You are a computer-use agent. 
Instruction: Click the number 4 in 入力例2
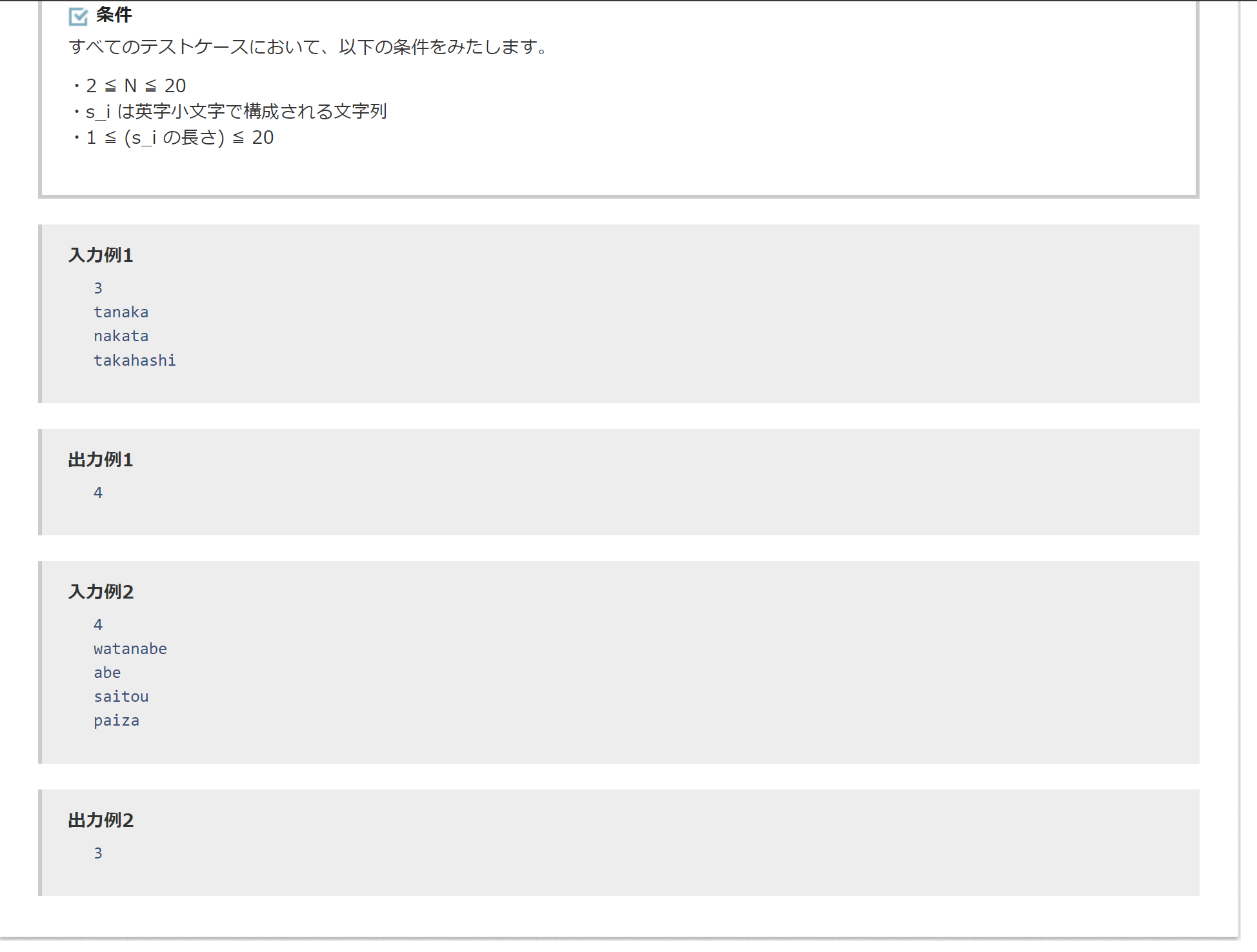(x=98, y=625)
